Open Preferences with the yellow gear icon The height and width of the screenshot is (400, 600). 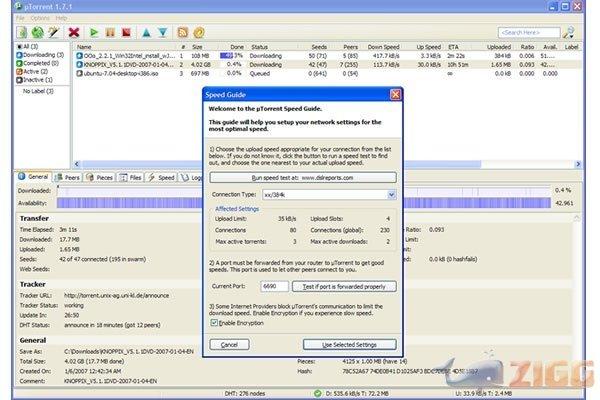[199, 33]
